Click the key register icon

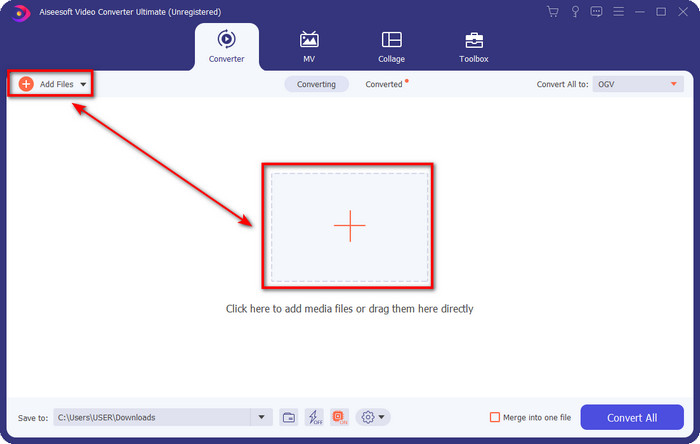point(575,12)
